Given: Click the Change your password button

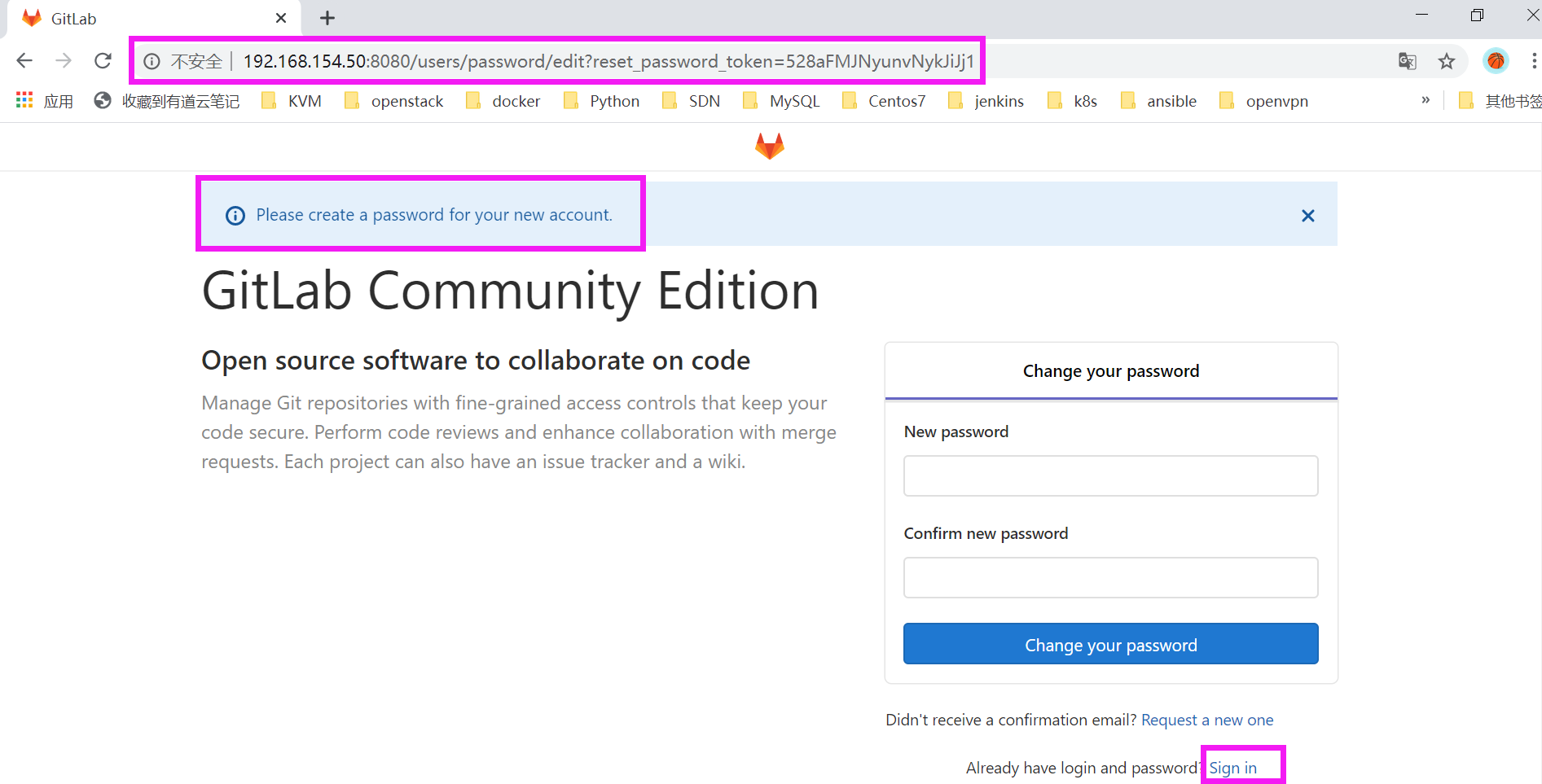Looking at the screenshot, I should 1110,644.
